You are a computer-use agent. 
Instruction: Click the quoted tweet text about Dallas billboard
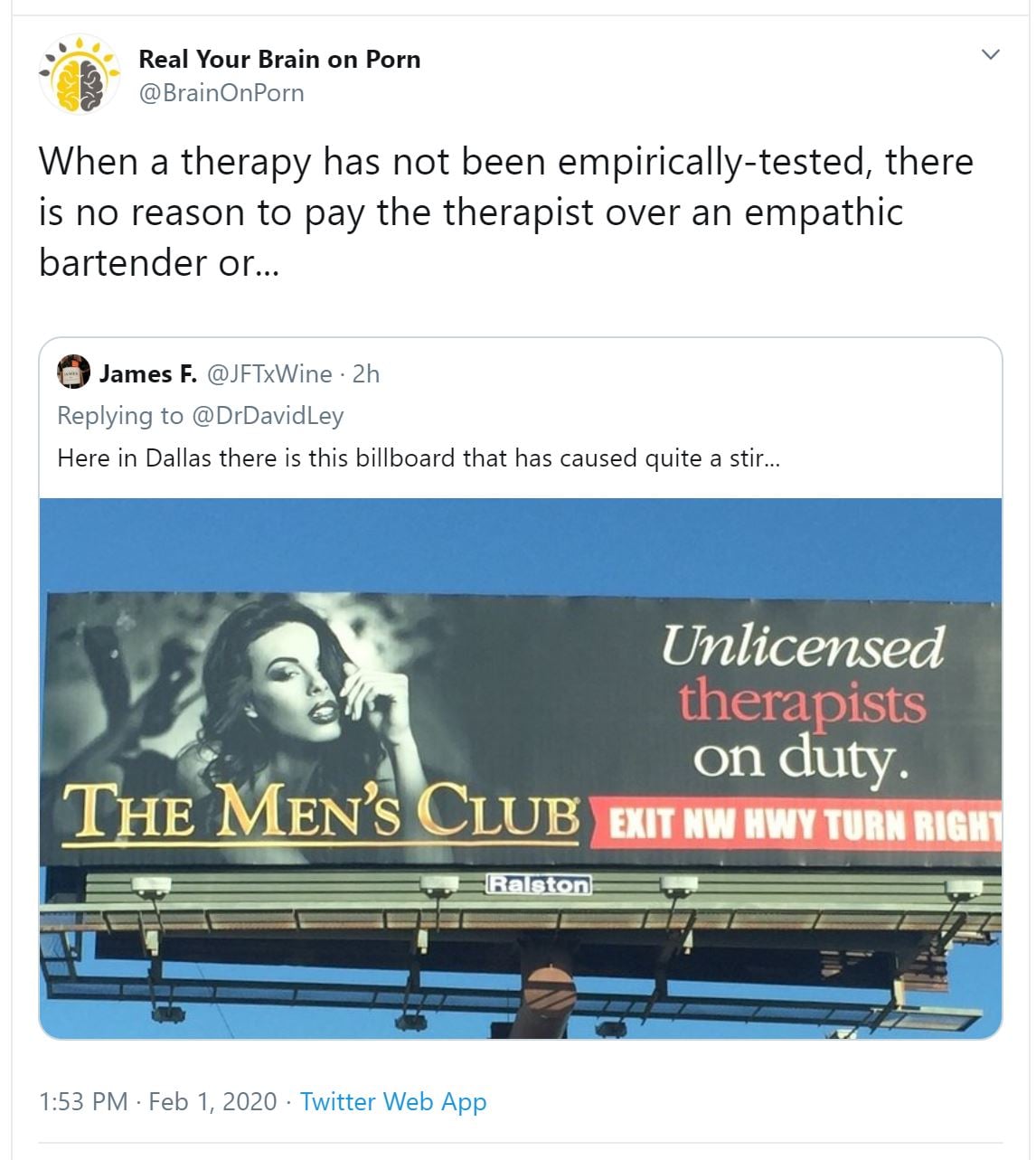click(x=419, y=457)
